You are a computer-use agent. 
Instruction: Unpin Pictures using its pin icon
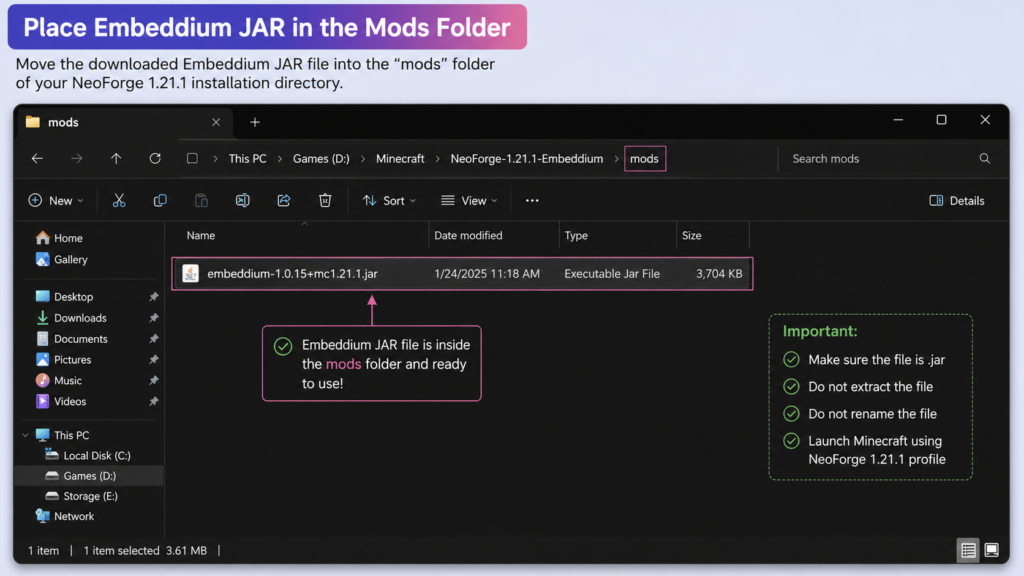coord(153,360)
